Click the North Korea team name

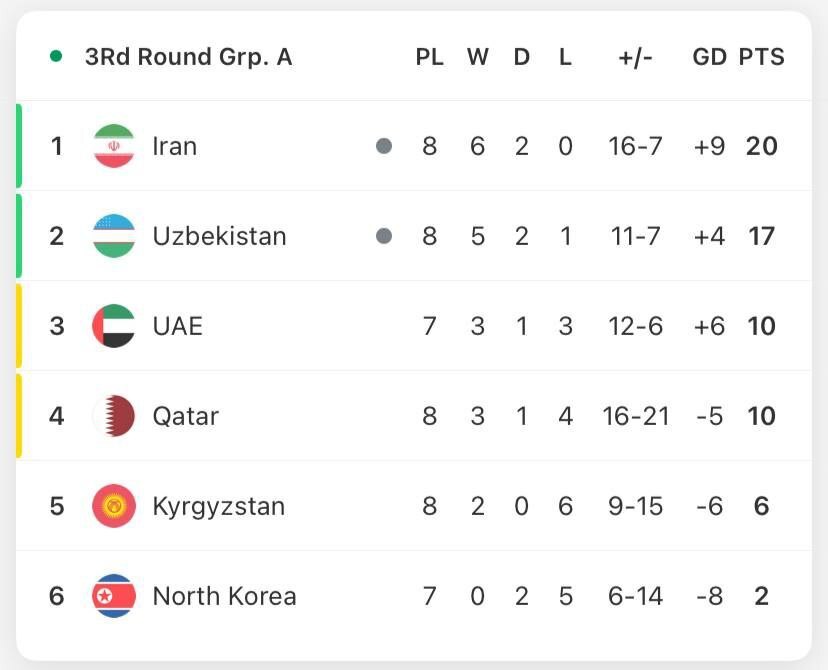click(x=223, y=595)
